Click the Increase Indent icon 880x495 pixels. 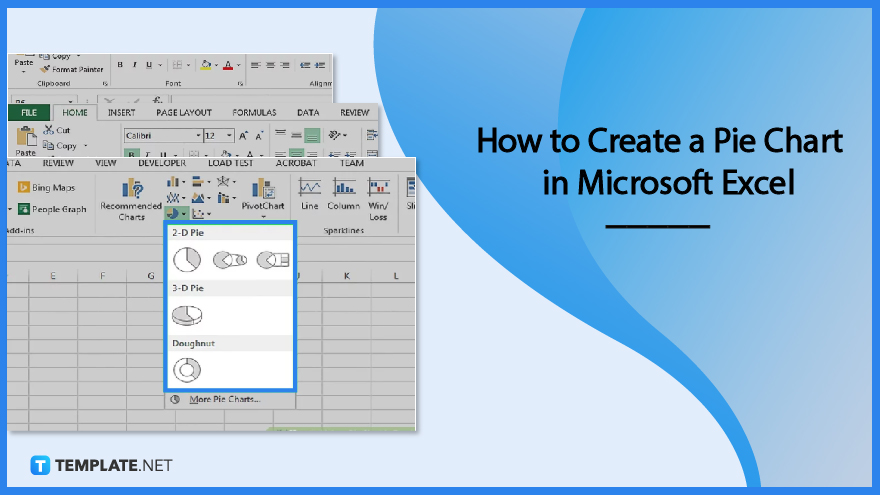[x=320, y=65]
